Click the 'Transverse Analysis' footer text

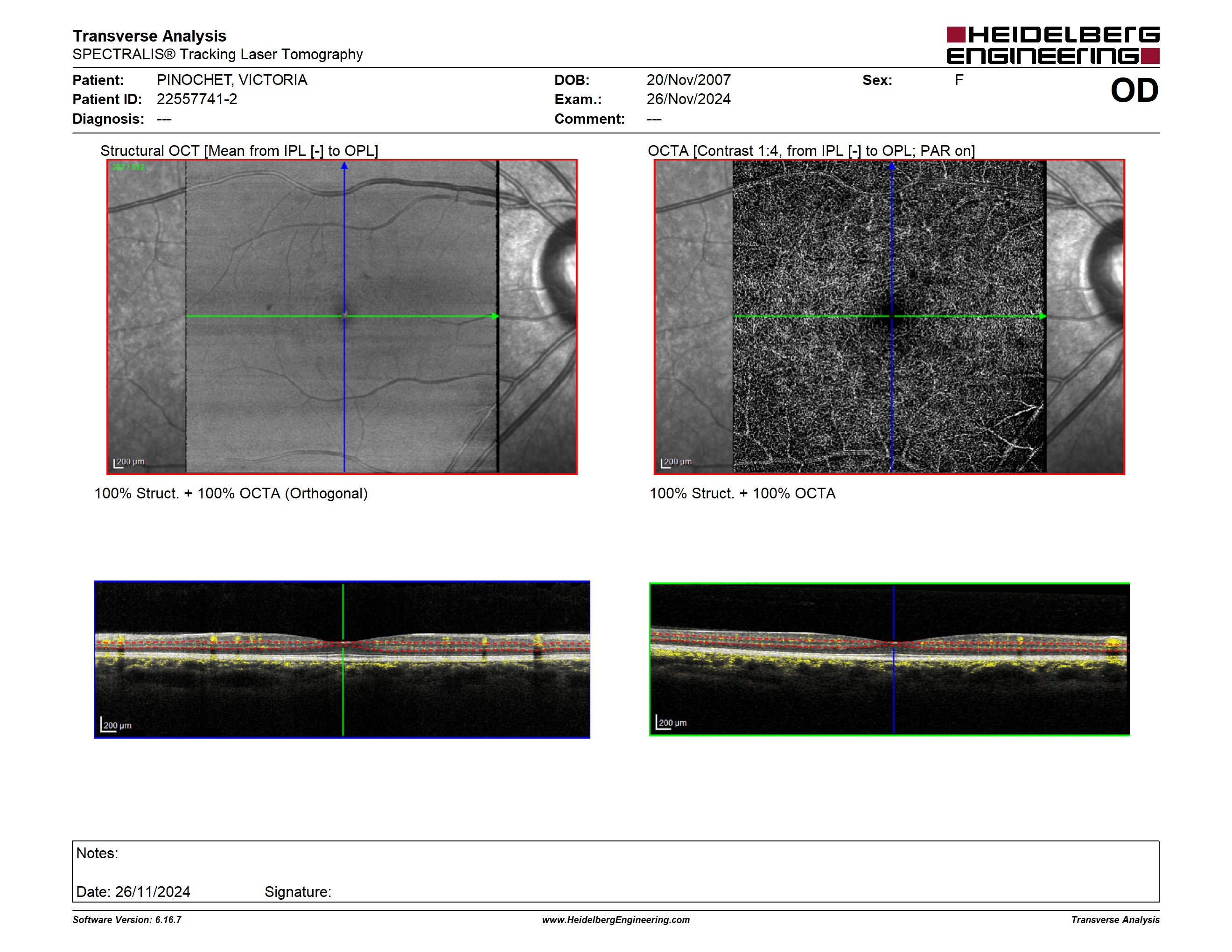[x=1115, y=920]
